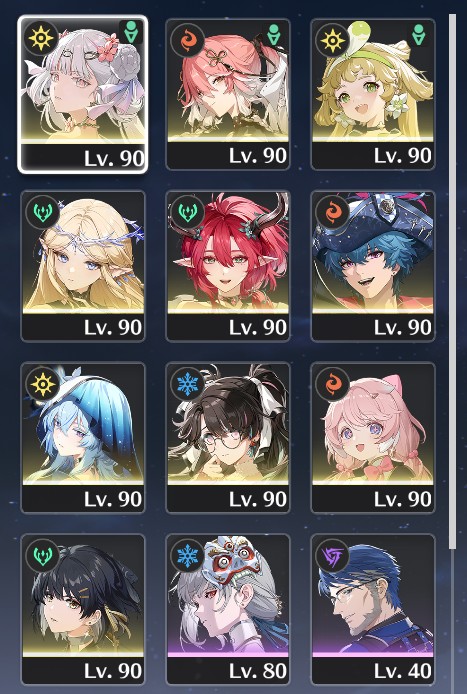This screenshot has width=467, height=694.
Task: Select the white-haired character with pink flower
Action: [83, 94]
